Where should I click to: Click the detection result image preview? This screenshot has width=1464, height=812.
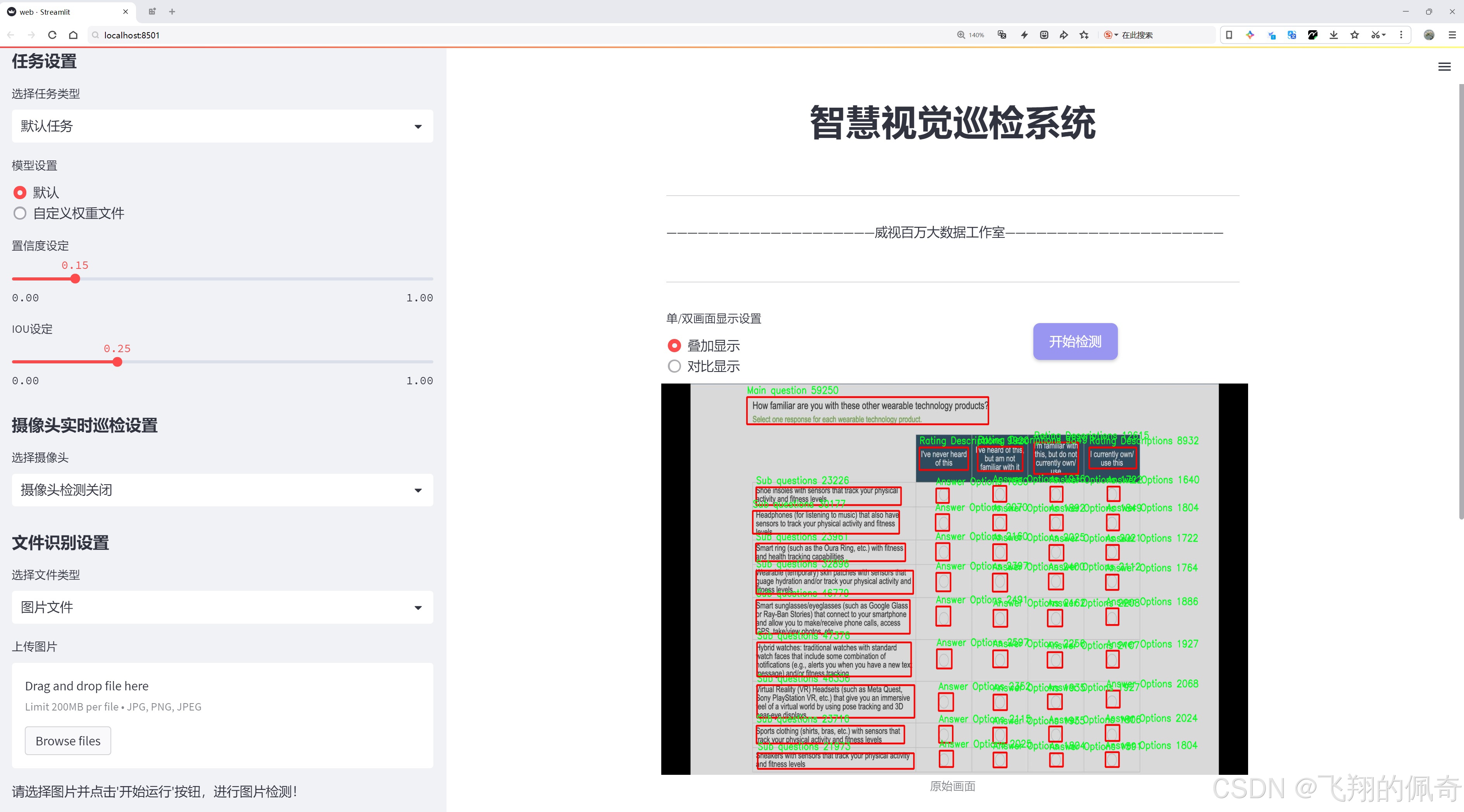[954, 579]
